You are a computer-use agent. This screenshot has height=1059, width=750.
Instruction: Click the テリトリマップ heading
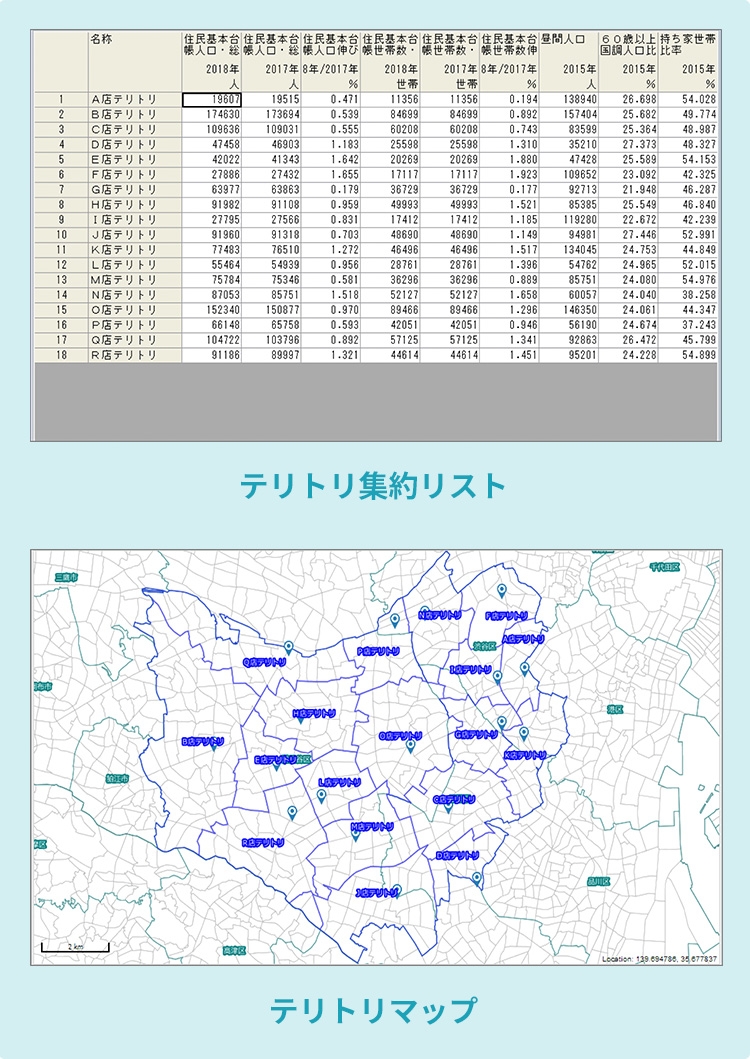[374, 1011]
